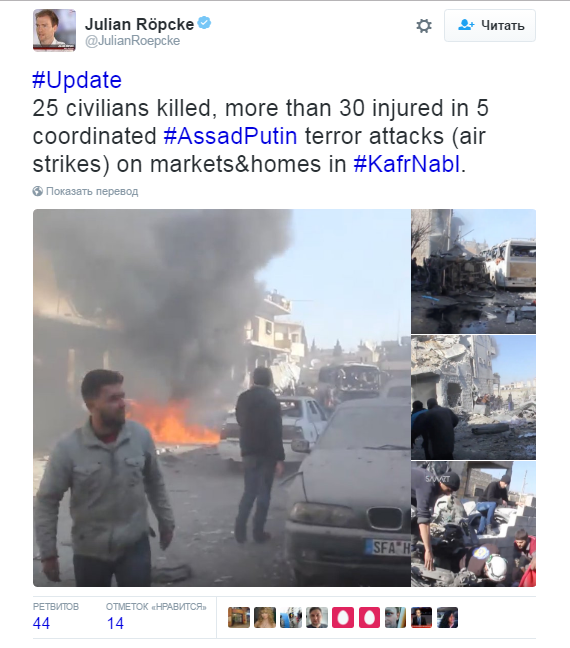Open the #KafrNabl hashtag
The height and width of the screenshot is (648, 570).
point(406,164)
